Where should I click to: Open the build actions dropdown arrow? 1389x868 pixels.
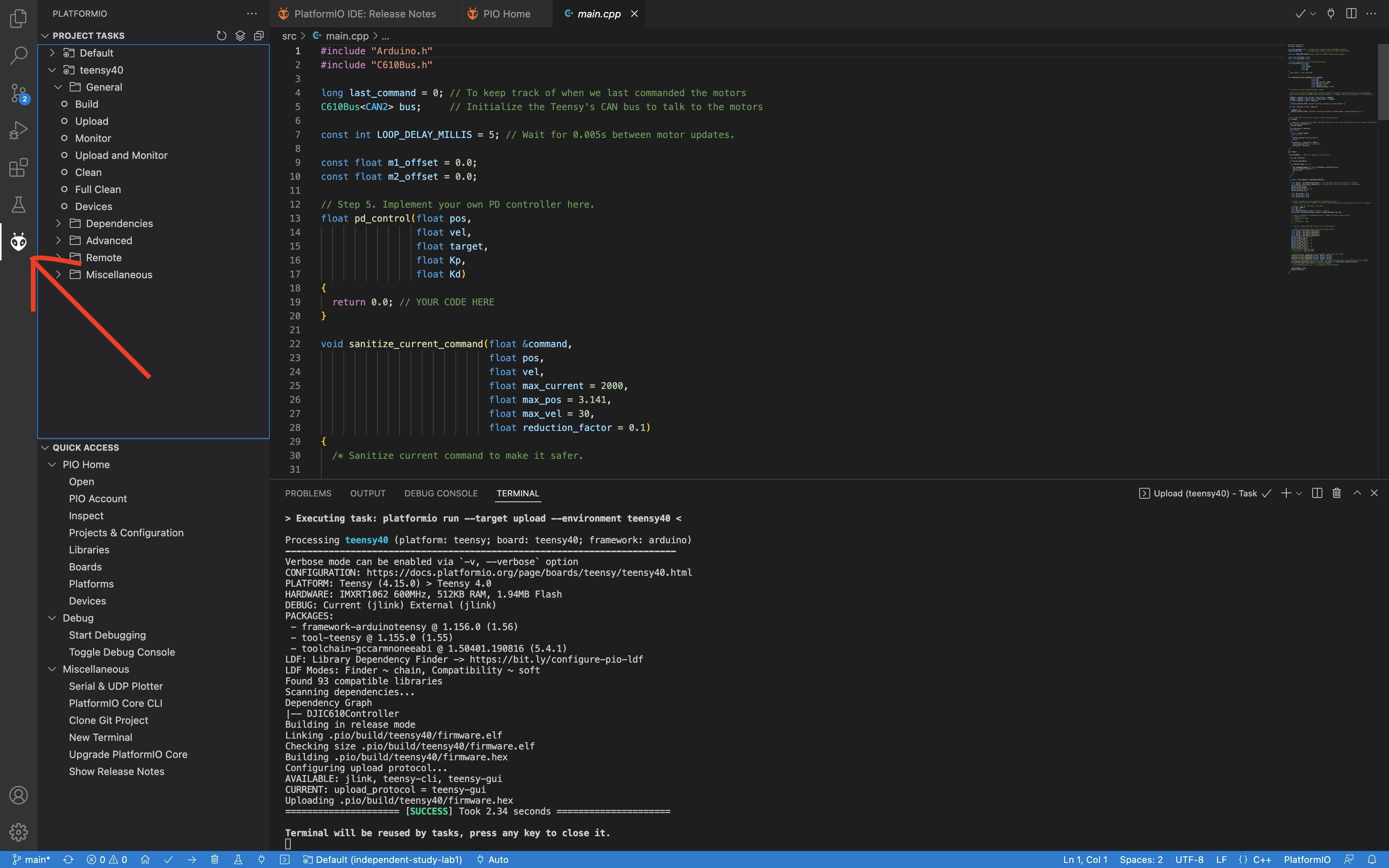coord(1313,14)
